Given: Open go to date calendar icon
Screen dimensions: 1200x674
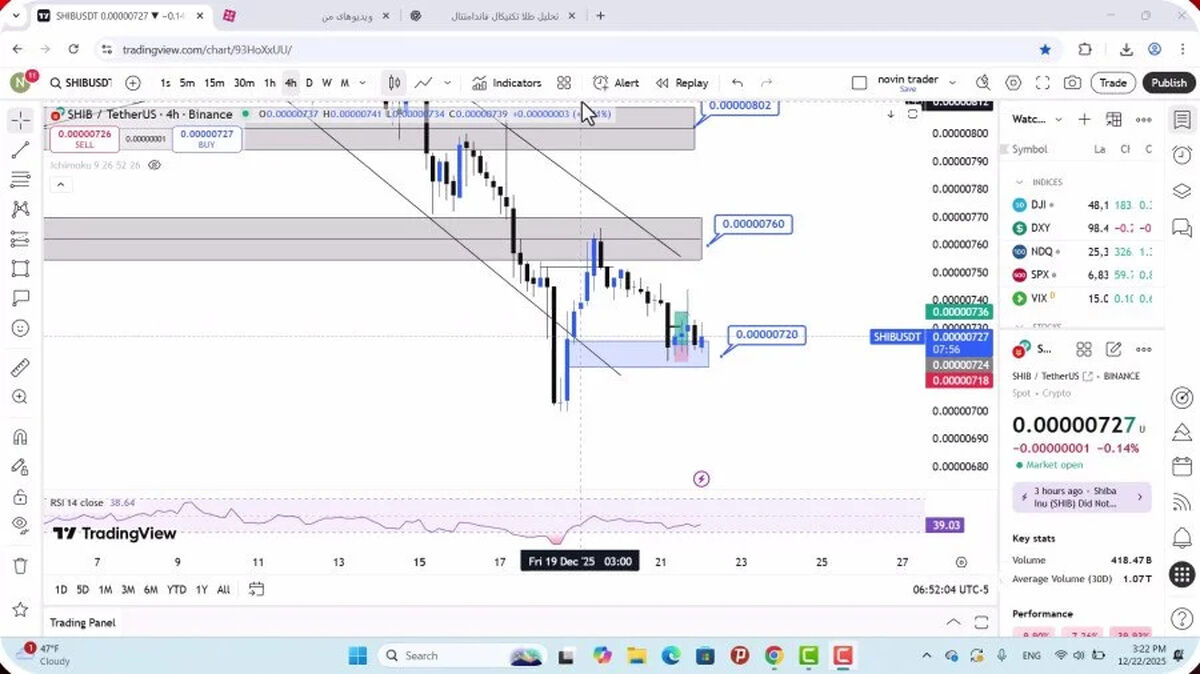Looking at the screenshot, I should tap(256, 589).
